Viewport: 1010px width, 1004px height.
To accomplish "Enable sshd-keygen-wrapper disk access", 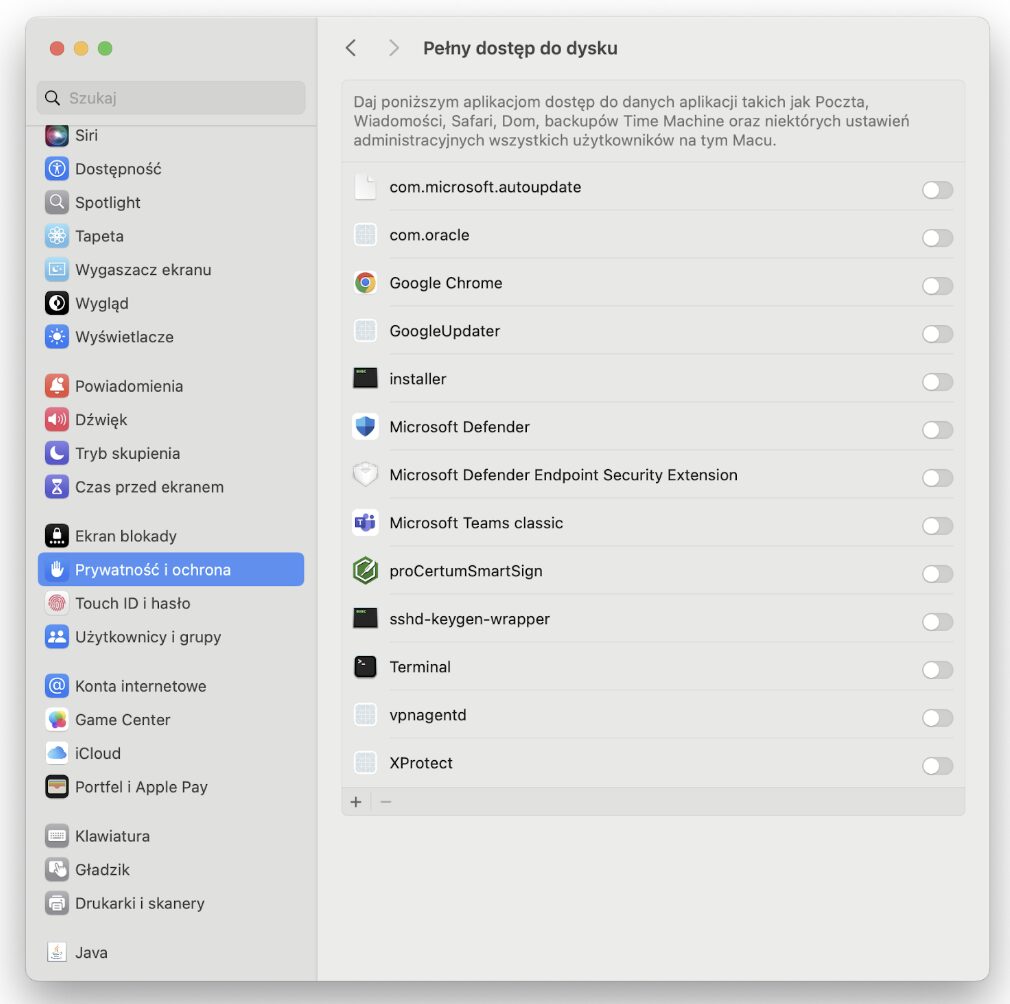I will 937,621.
